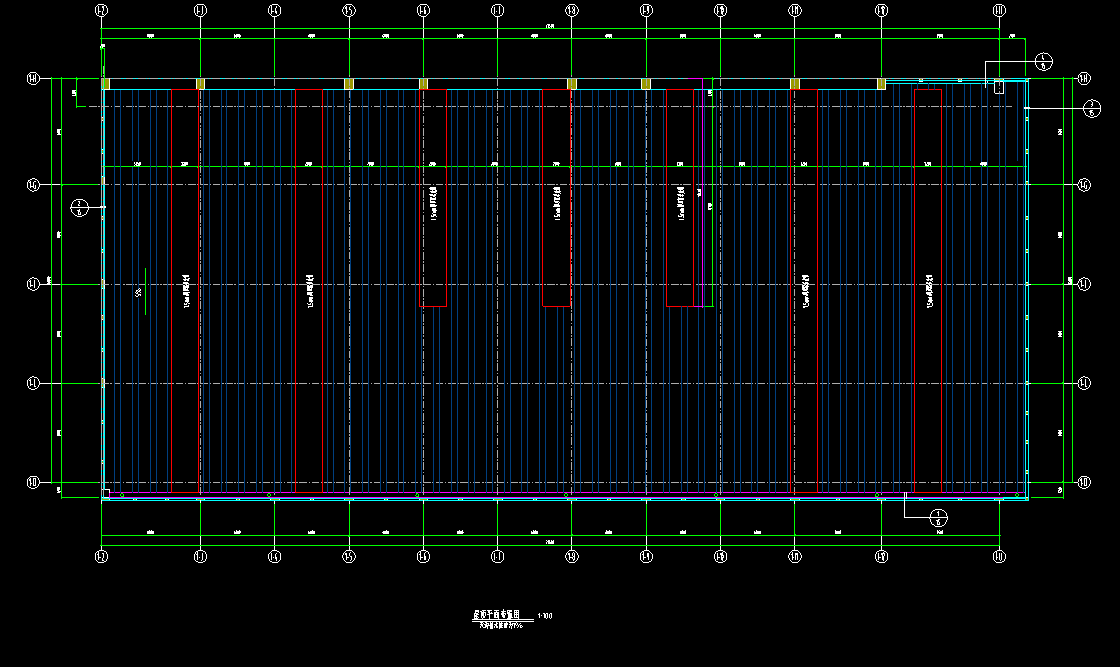Select the 5% slope annotation near left edge
This screenshot has width=1120, height=667.
(139, 291)
